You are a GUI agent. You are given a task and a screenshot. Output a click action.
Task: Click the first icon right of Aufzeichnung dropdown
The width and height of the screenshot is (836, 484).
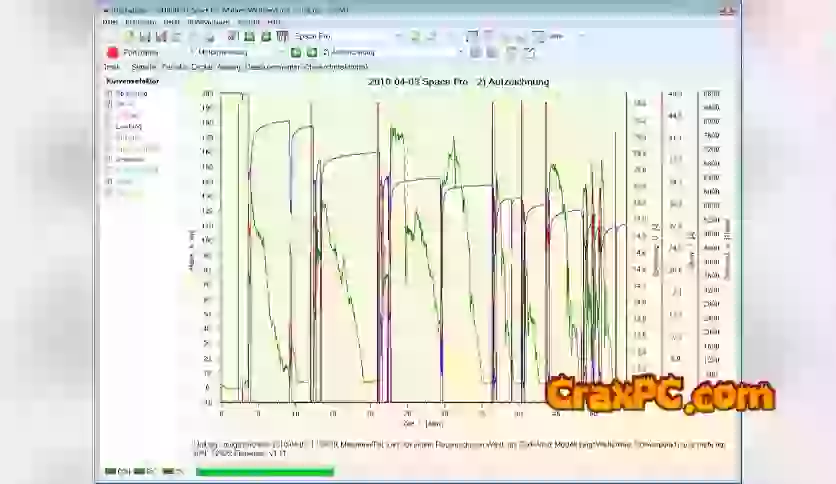coord(476,52)
